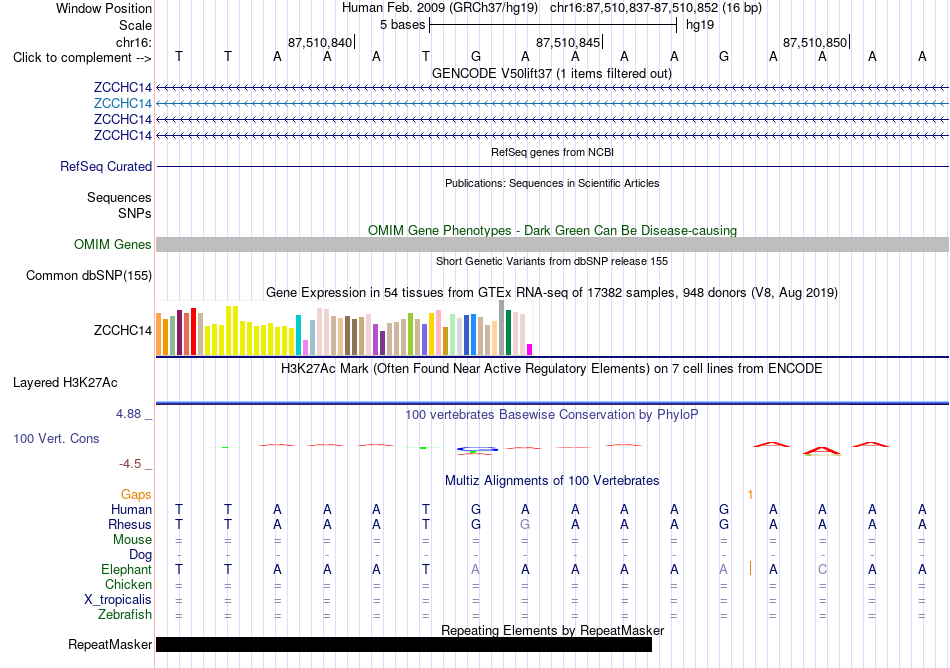Click the orange '1' gap count marker
Viewport: 950px width, 668px height.
(x=750, y=495)
